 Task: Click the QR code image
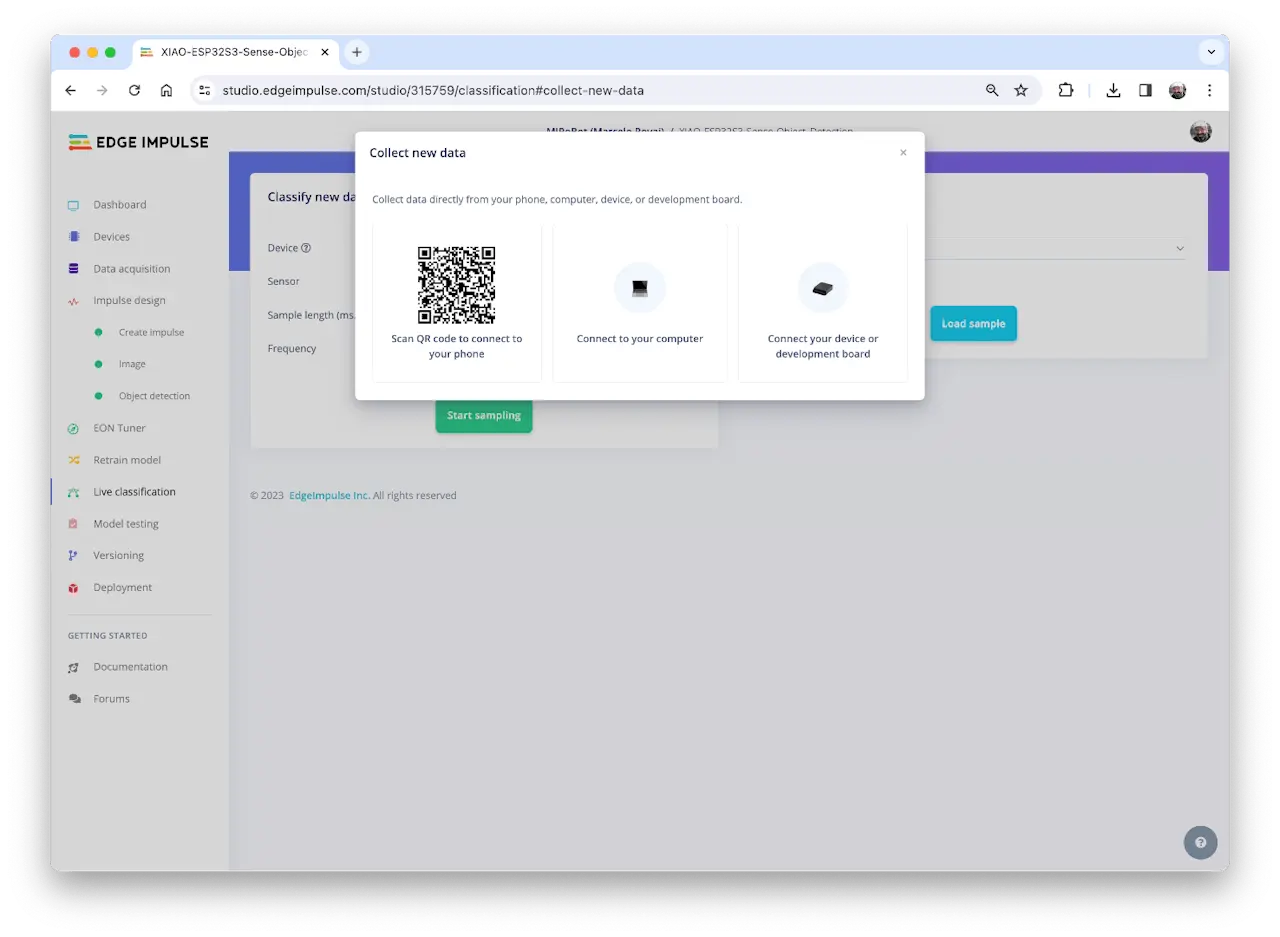tap(456, 285)
